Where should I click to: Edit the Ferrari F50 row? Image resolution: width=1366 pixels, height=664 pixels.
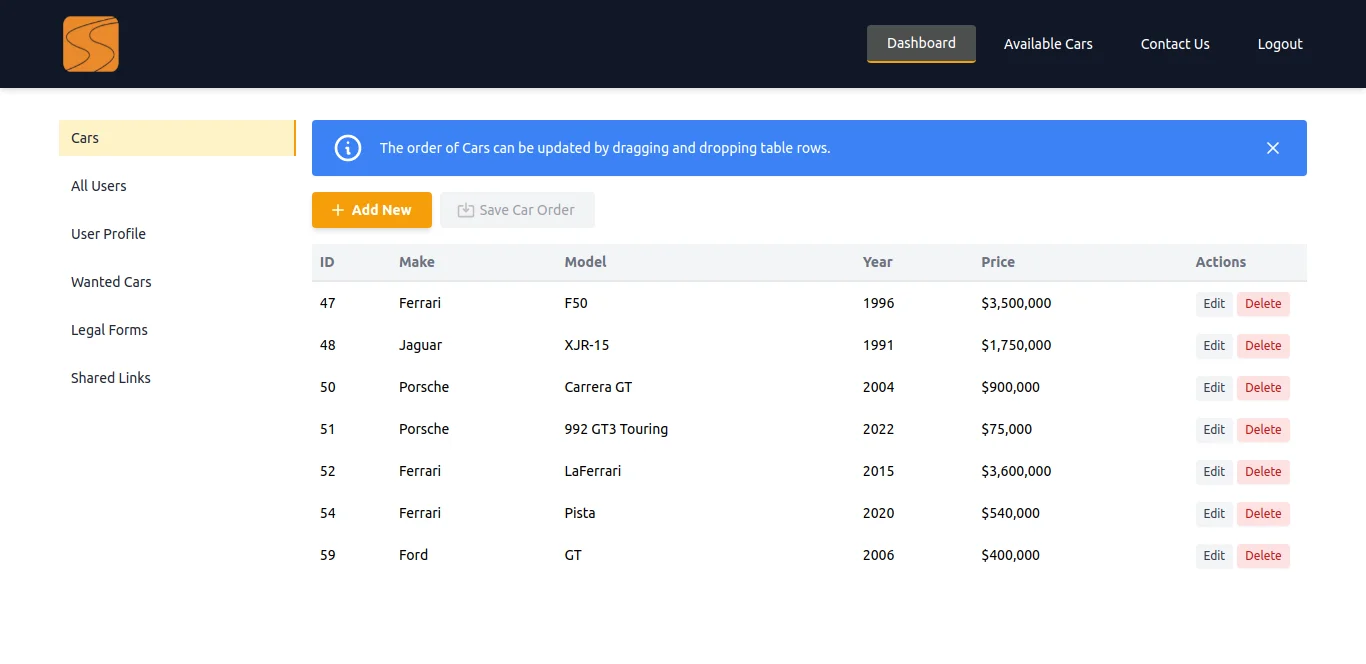pos(1214,304)
